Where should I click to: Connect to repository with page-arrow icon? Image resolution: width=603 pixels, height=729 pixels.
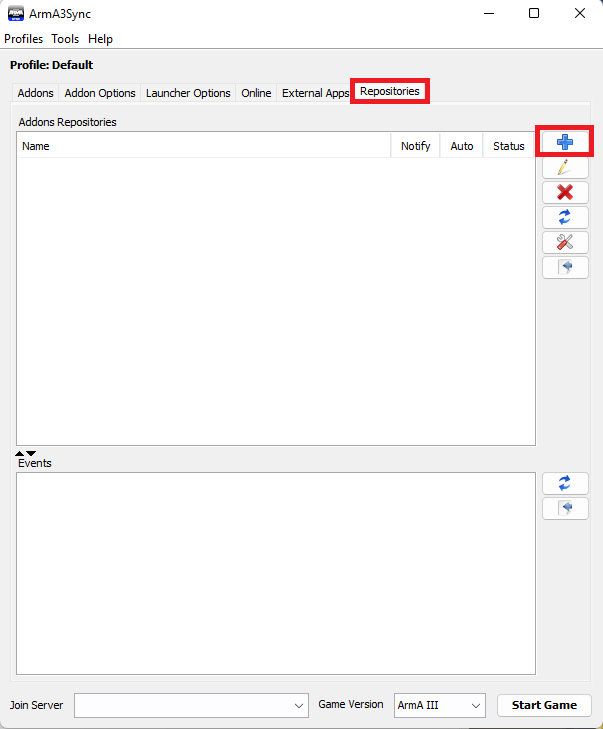coord(565,268)
